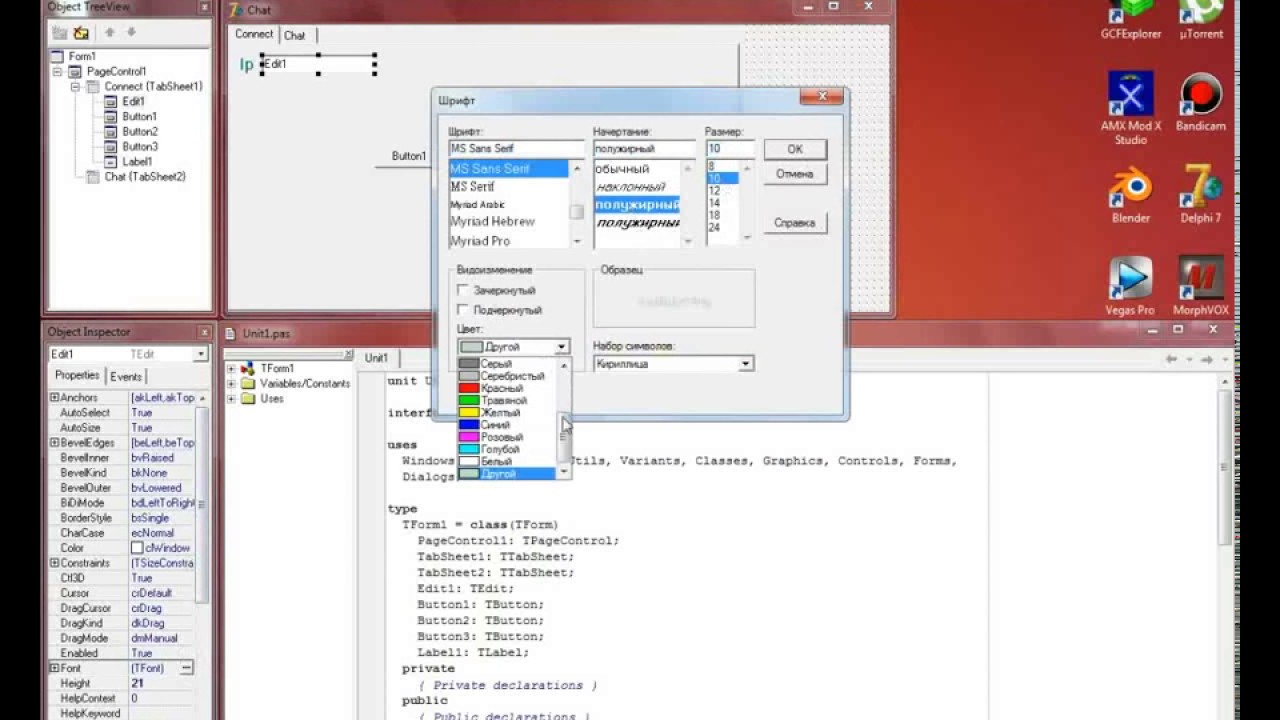The image size is (1280, 720).
Task: Select обычный (regular) font style
Action: pyautogui.click(x=637, y=169)
